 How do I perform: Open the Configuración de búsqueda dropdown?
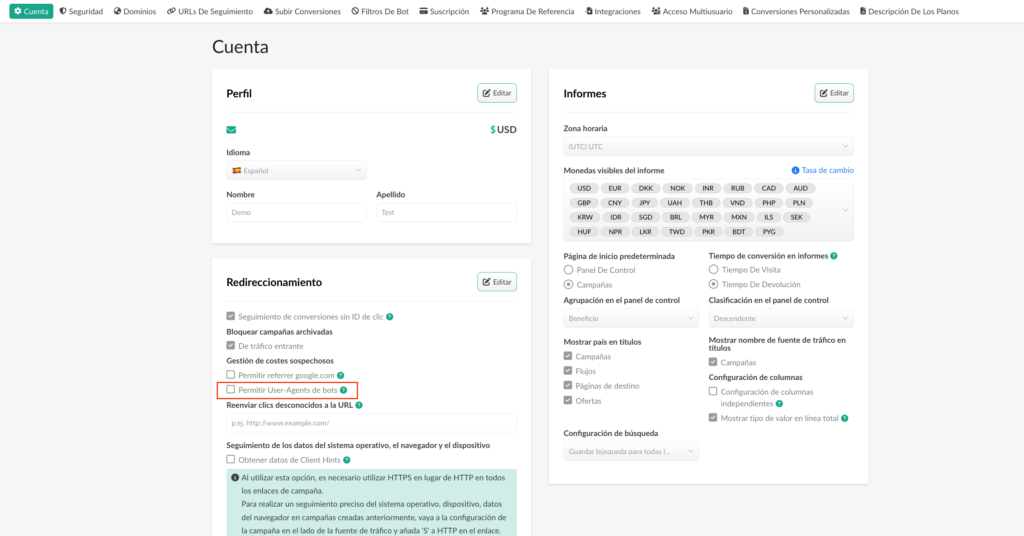pyautogui.click(x=631, y=451)
